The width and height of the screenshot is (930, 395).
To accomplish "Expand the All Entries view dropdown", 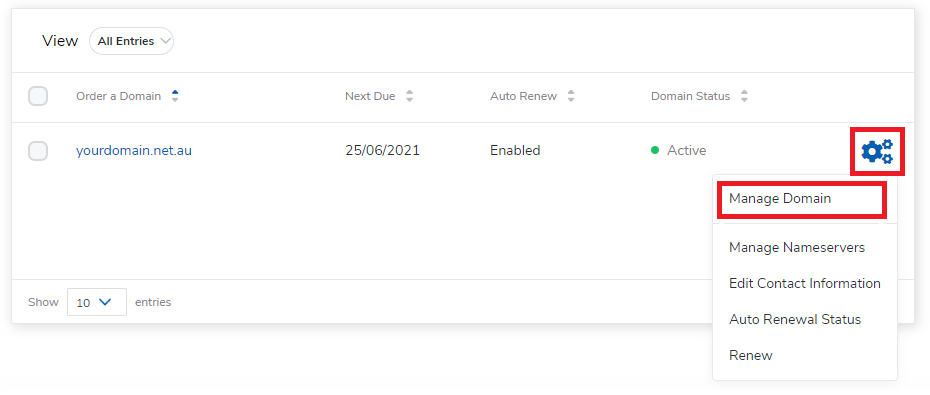I will (131, 41).
